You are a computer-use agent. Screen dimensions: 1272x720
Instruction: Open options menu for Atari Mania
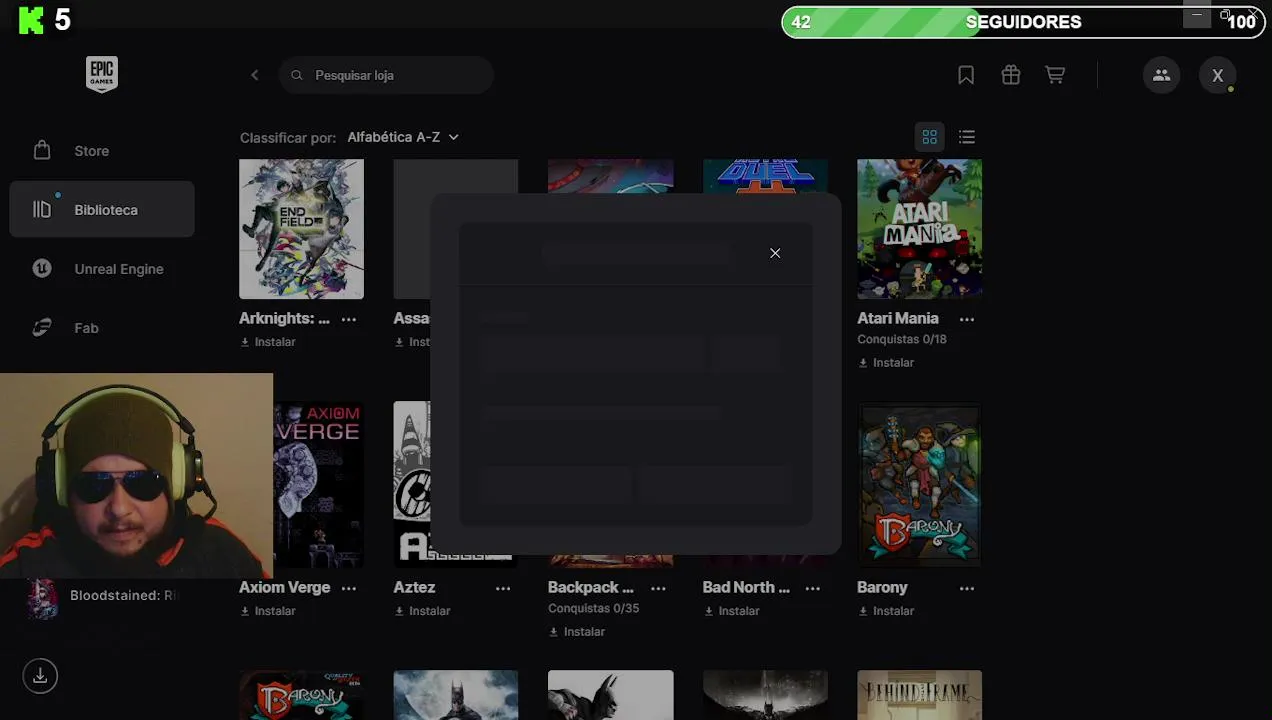966,319
